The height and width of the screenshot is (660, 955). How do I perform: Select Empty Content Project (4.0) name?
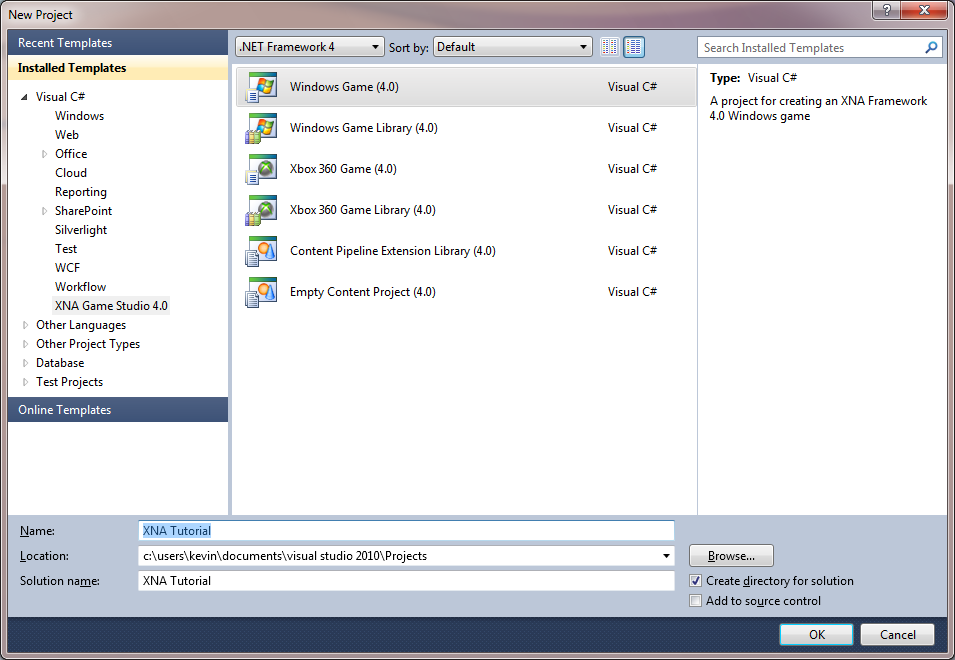[362, 292]
